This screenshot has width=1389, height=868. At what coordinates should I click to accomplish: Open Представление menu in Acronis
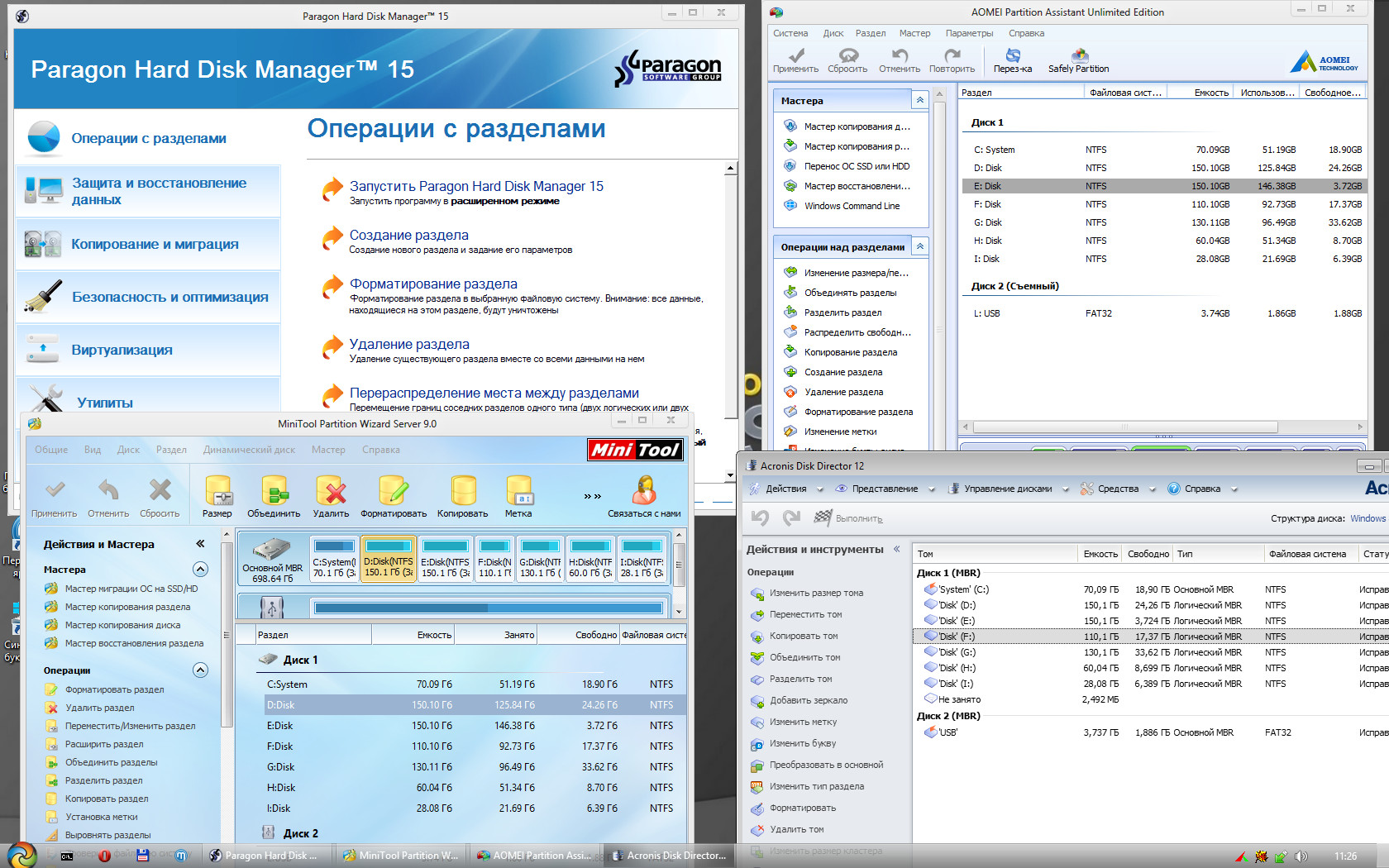click(885, 489)
